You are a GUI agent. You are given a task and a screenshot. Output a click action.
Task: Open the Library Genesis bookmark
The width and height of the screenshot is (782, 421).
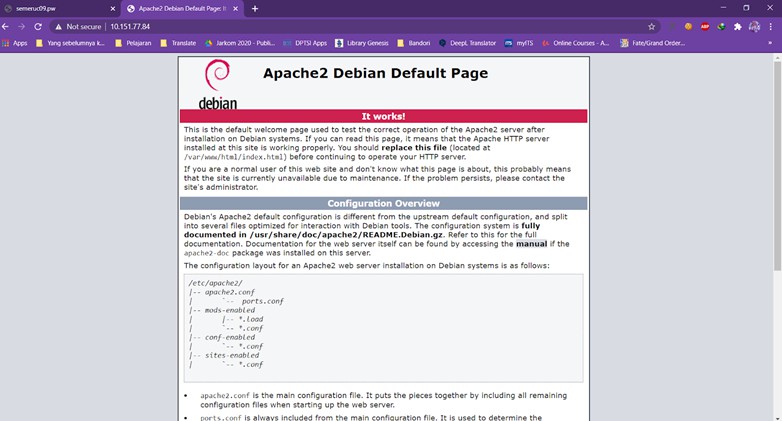coord(362,43)
